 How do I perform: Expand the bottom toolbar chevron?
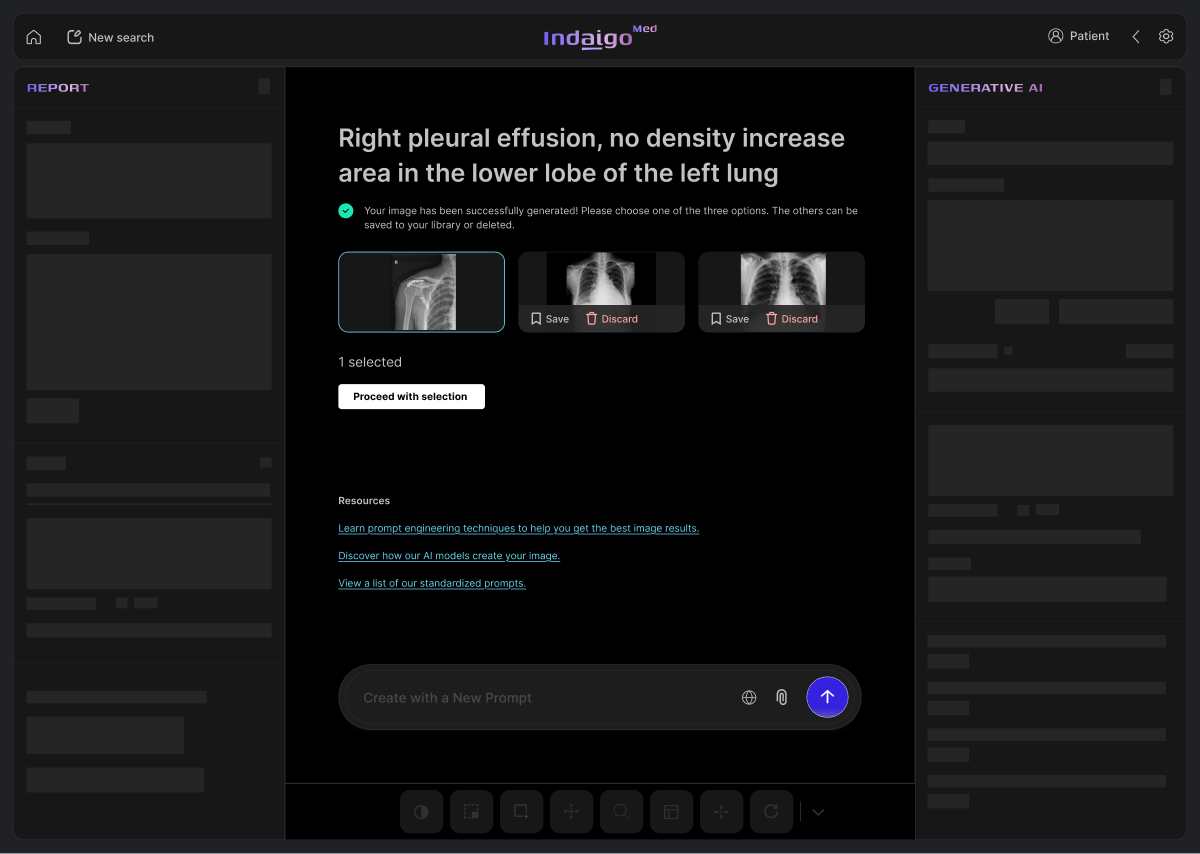tap(818, 812)
